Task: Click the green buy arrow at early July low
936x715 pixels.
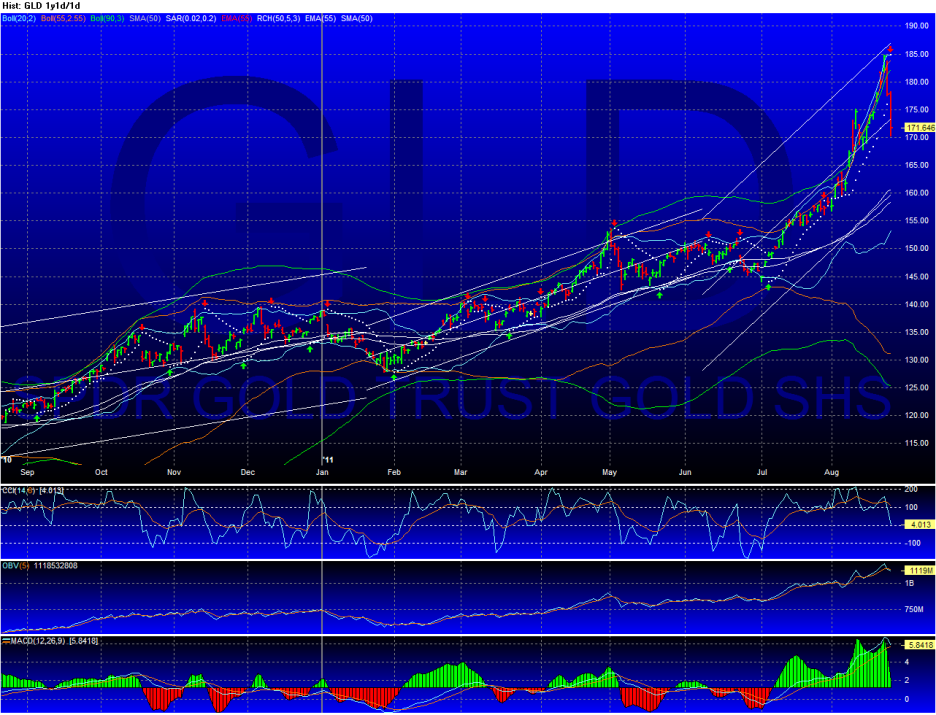Action: [x=768, y=287]
